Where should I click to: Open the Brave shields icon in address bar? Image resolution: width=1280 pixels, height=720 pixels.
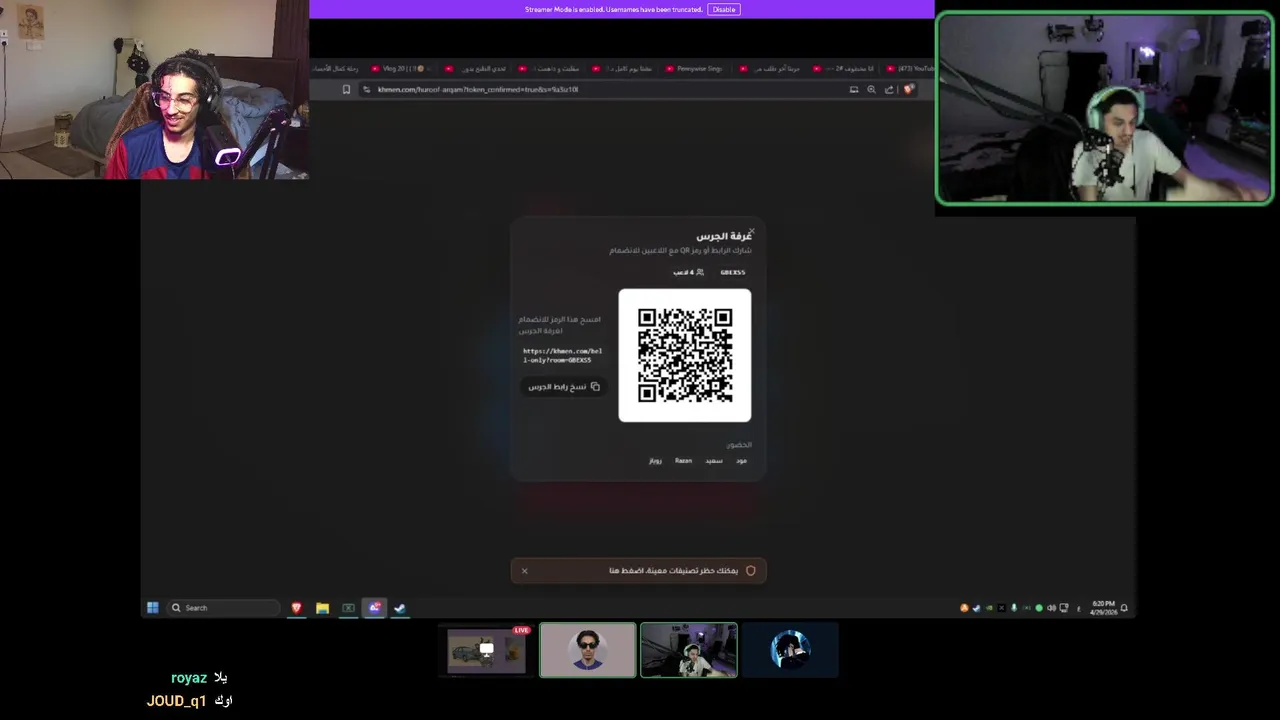(908, 90)
